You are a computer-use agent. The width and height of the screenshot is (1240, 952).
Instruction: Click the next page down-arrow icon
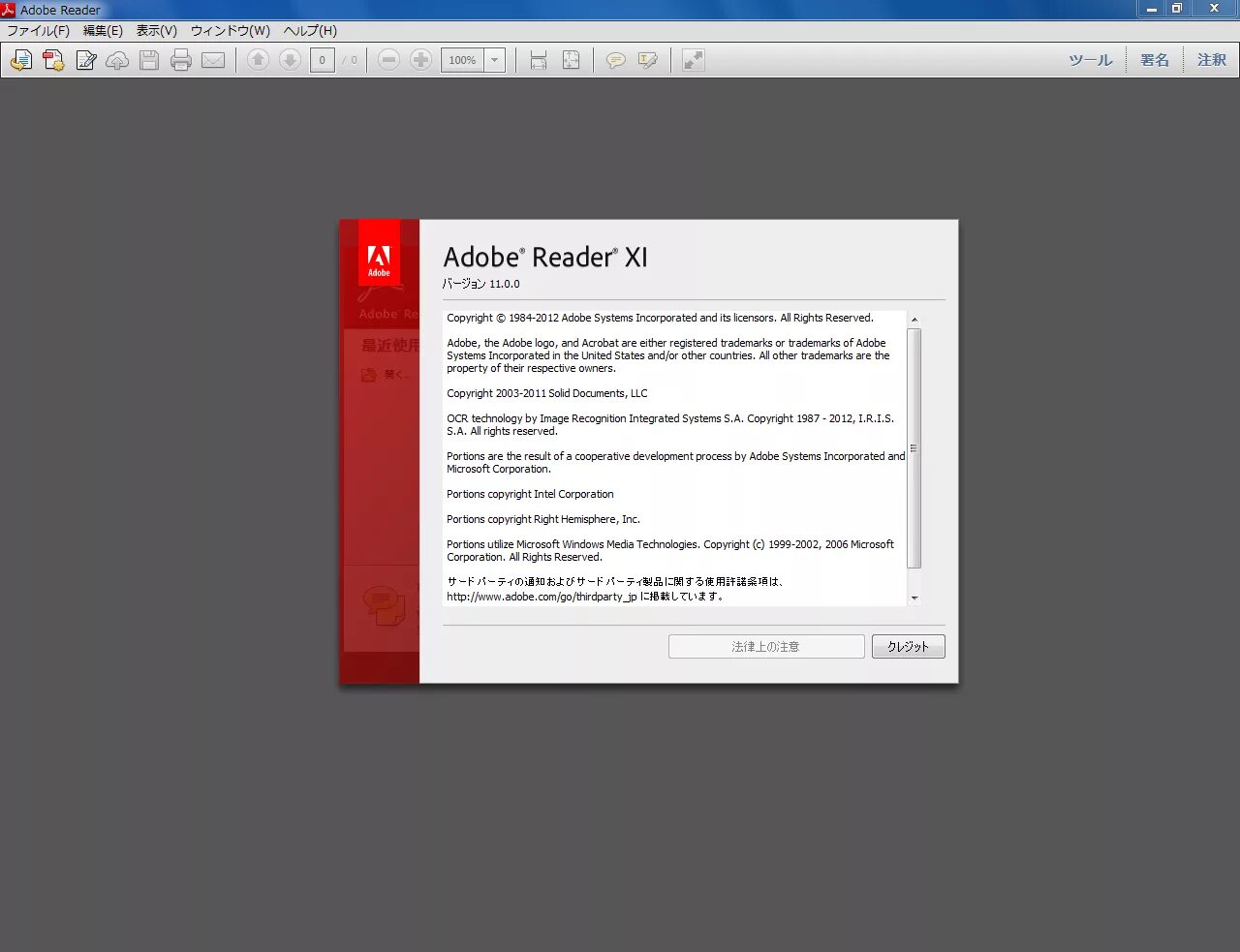point(290,60)
